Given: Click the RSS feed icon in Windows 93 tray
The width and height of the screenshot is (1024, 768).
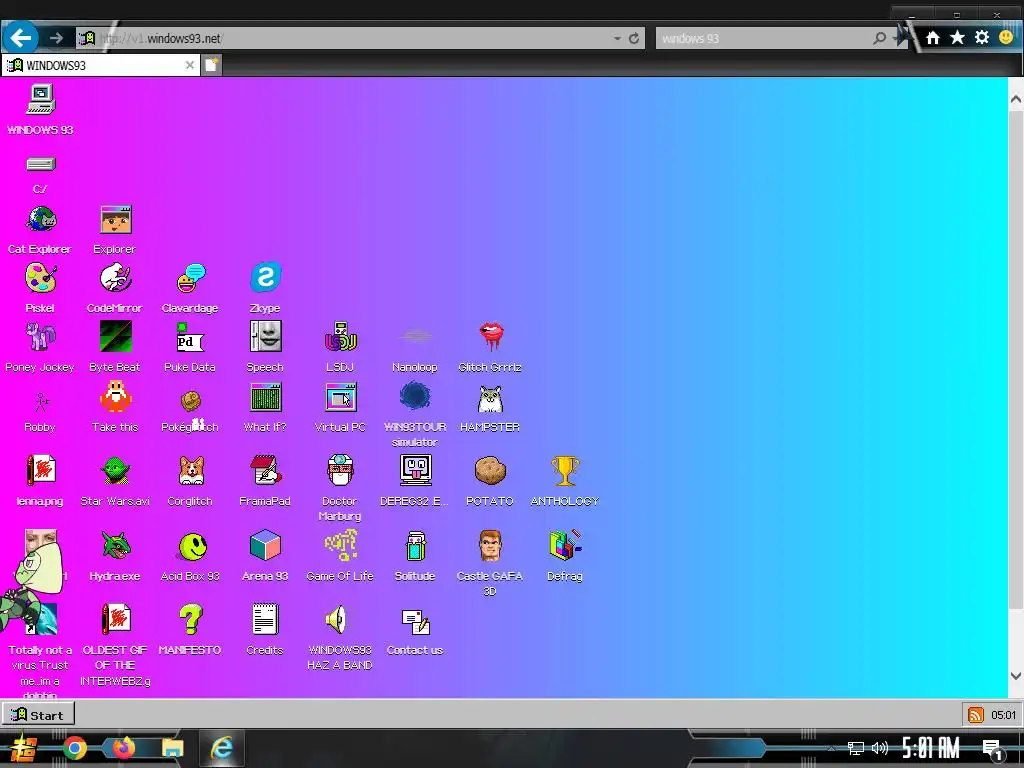Looking at the screenshot, I should [x=976, y=714].
